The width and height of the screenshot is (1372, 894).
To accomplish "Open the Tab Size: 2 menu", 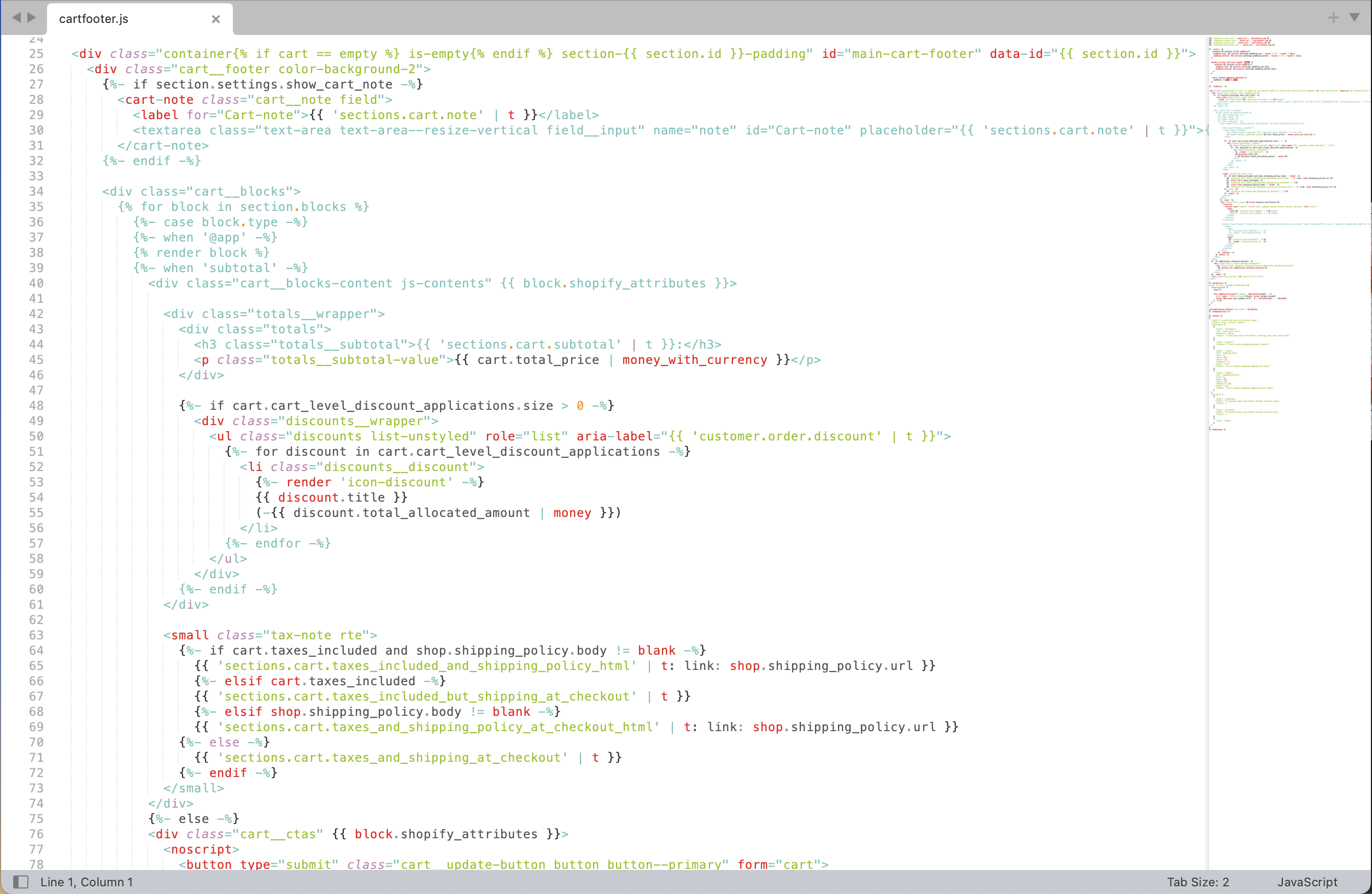I will [1198, 882].
